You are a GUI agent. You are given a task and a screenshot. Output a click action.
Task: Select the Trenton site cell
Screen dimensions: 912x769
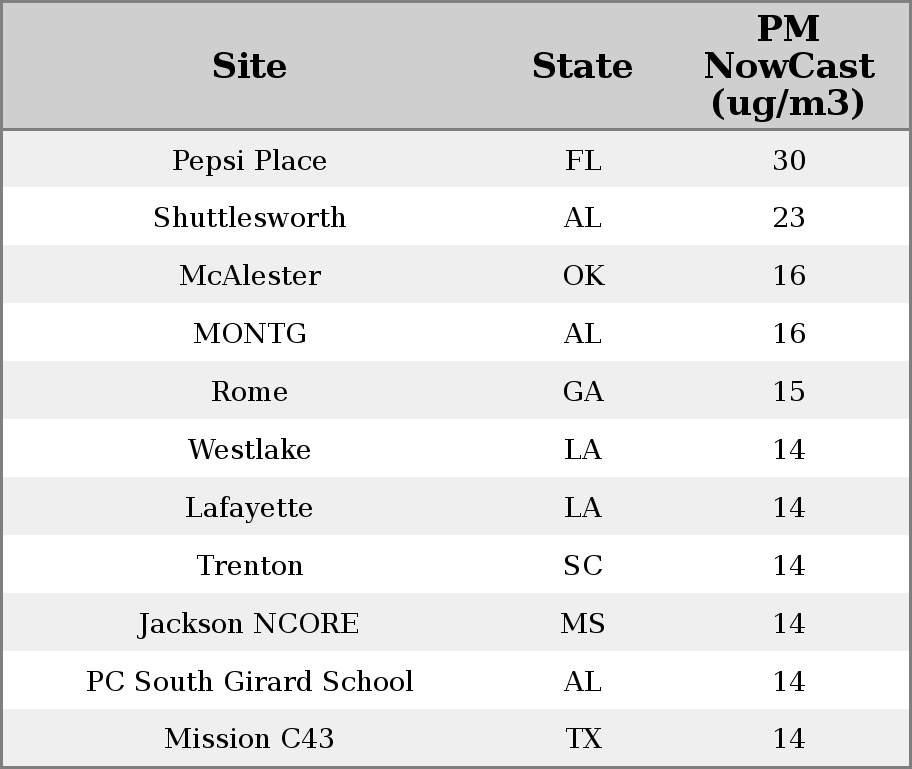point(249,565)
